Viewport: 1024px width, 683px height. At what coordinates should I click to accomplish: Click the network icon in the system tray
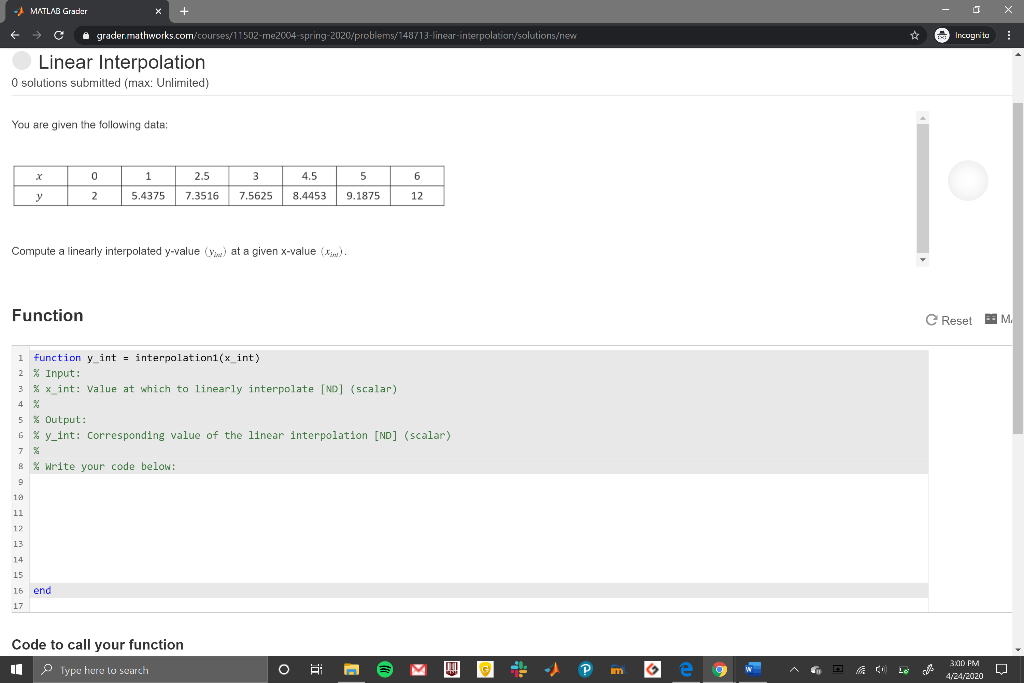click(860, 670)
